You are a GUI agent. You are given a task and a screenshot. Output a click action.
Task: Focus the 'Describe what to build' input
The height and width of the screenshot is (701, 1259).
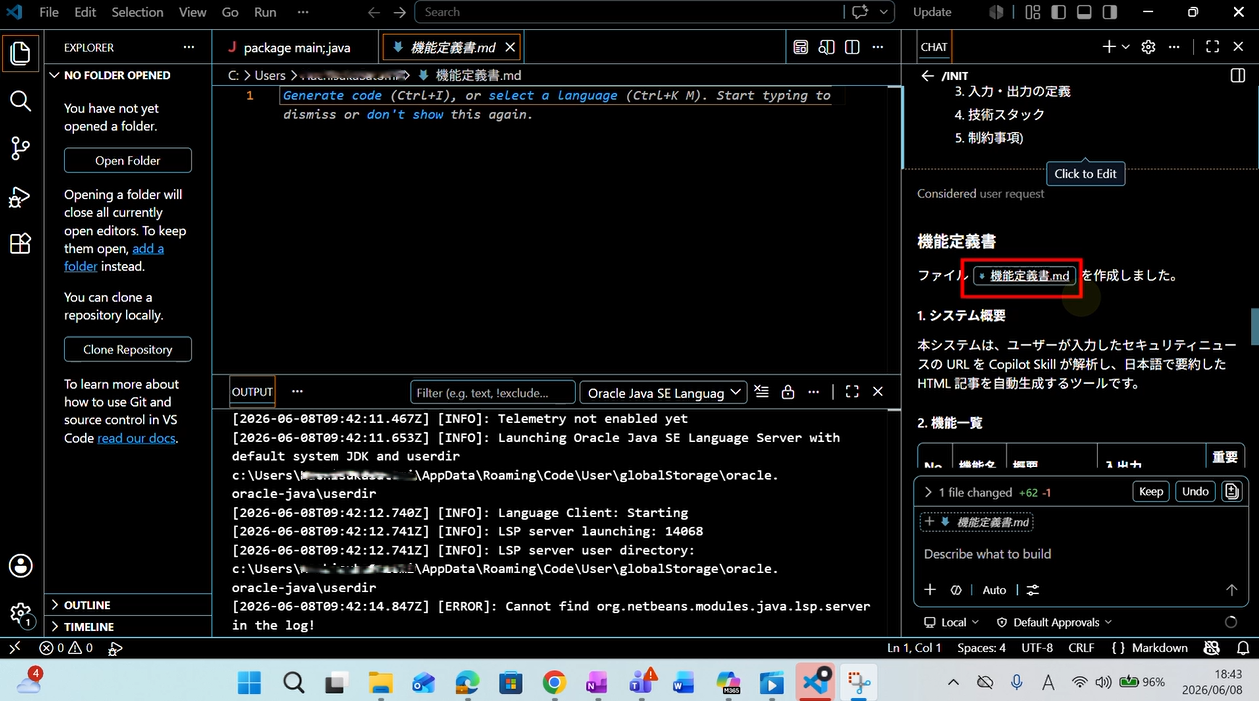1080,554
